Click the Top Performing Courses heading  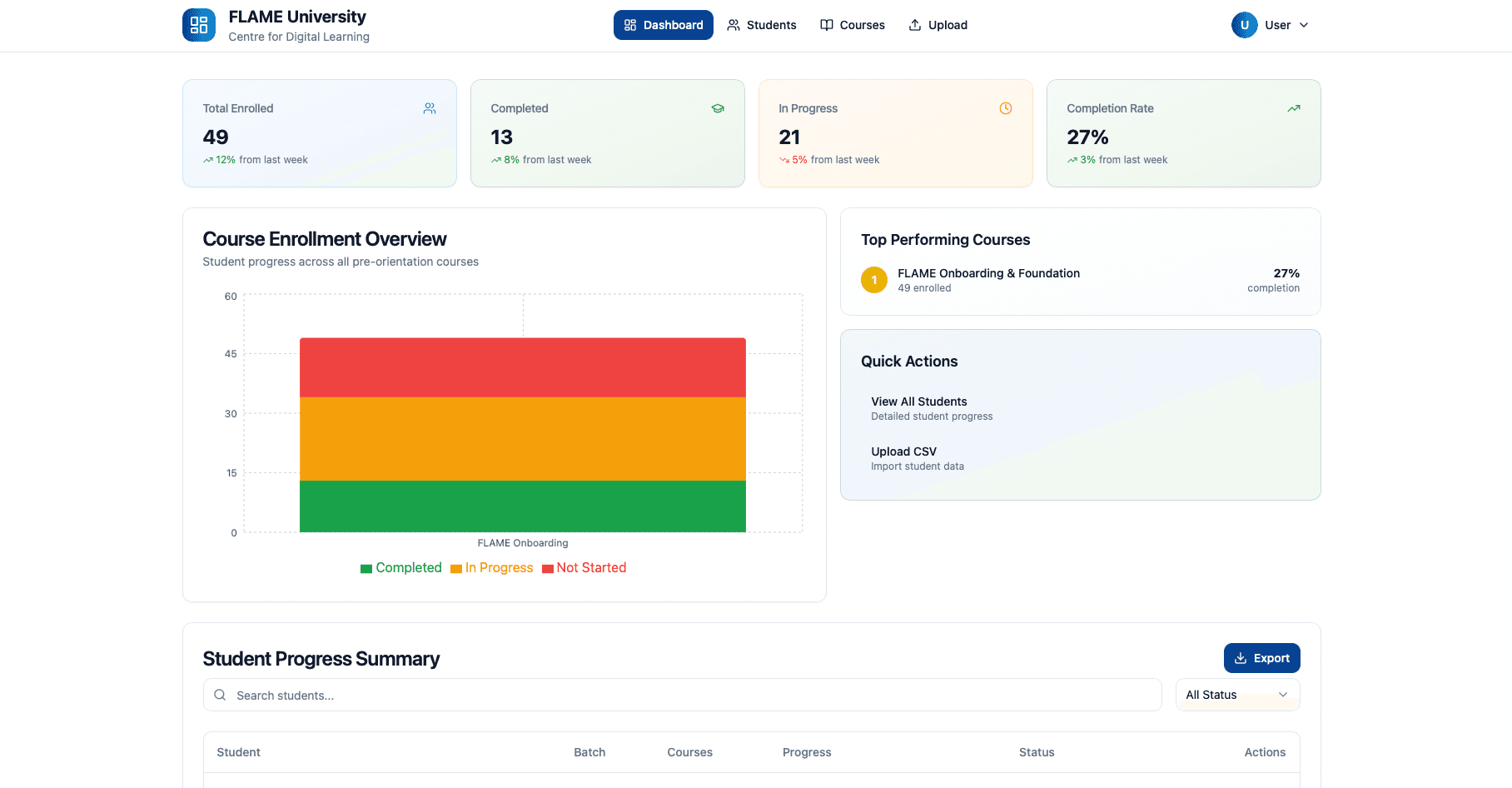[x=946, y=240]
